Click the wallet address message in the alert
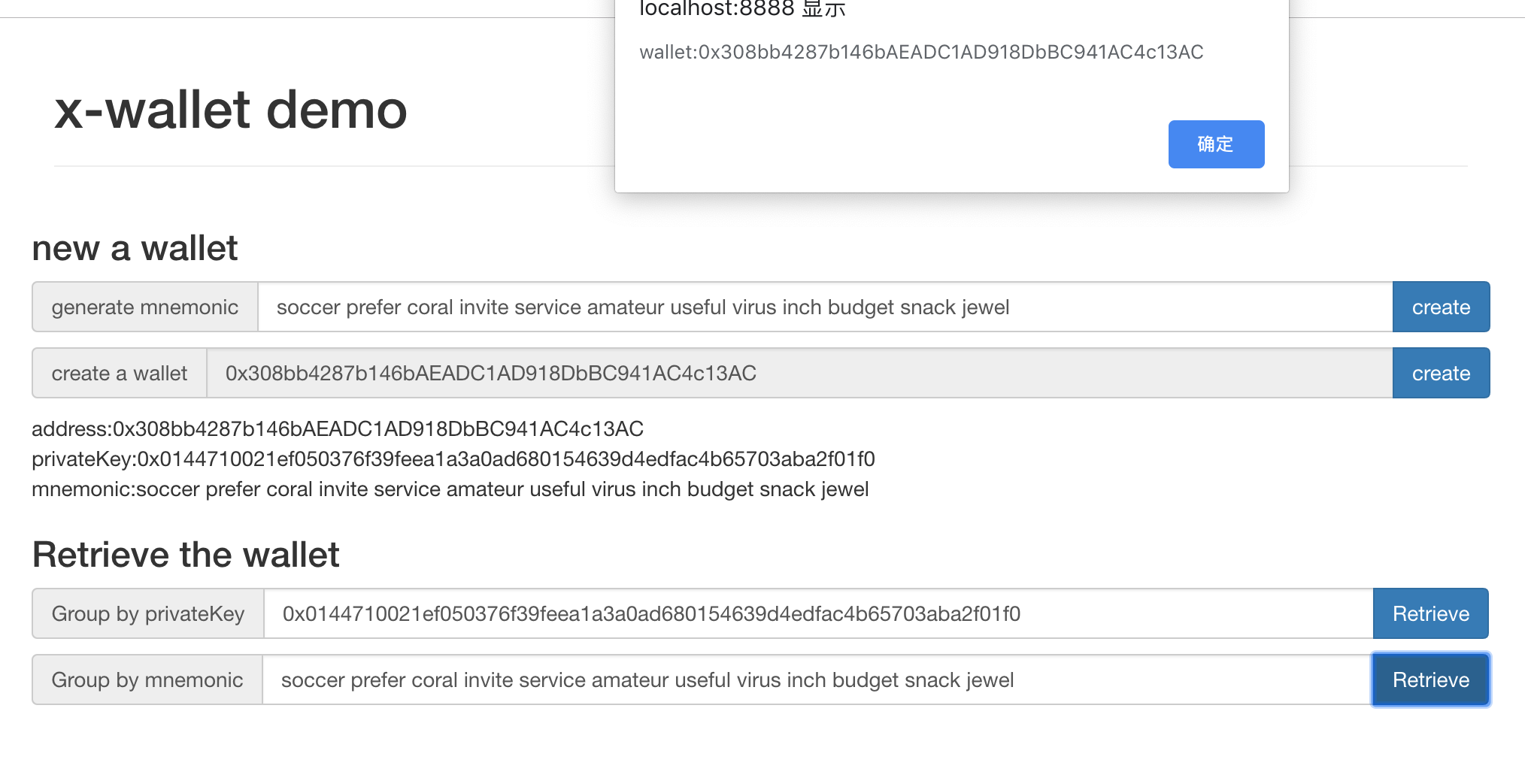Screen dimensions: 1525x784 [x=920, y=52]
